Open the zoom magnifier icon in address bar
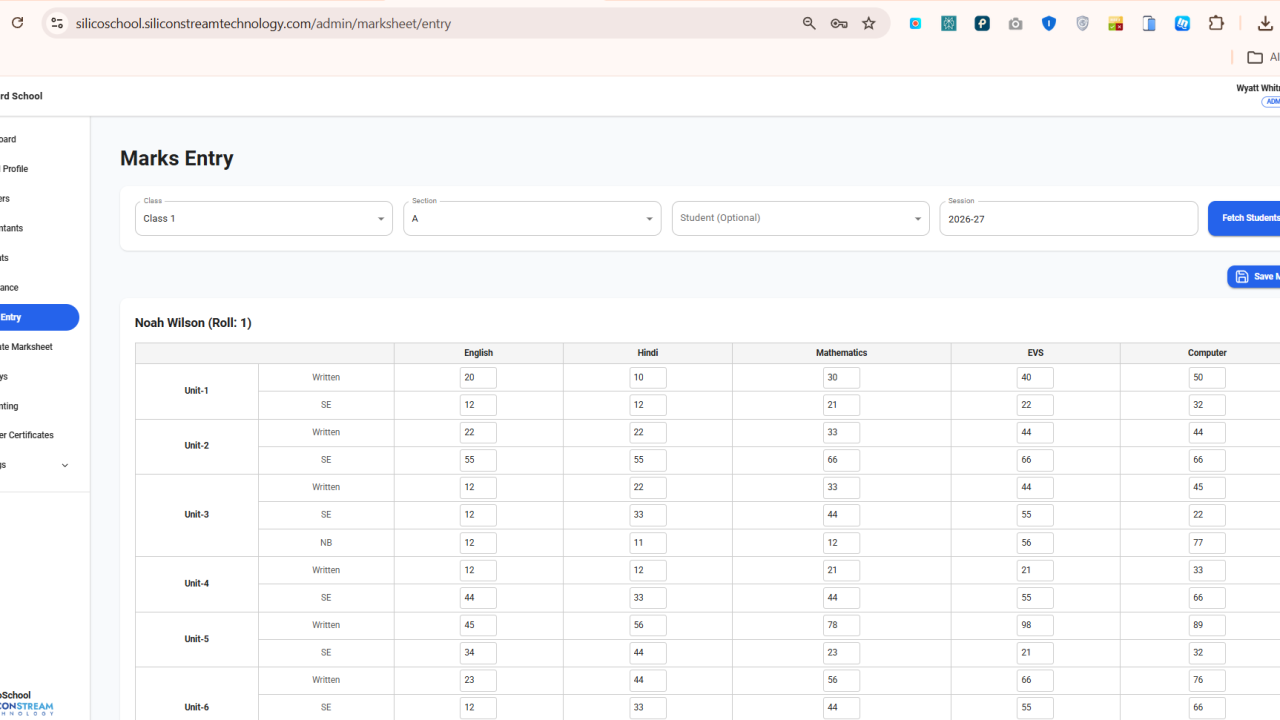 pyautogui.click(x=809, y=23)
